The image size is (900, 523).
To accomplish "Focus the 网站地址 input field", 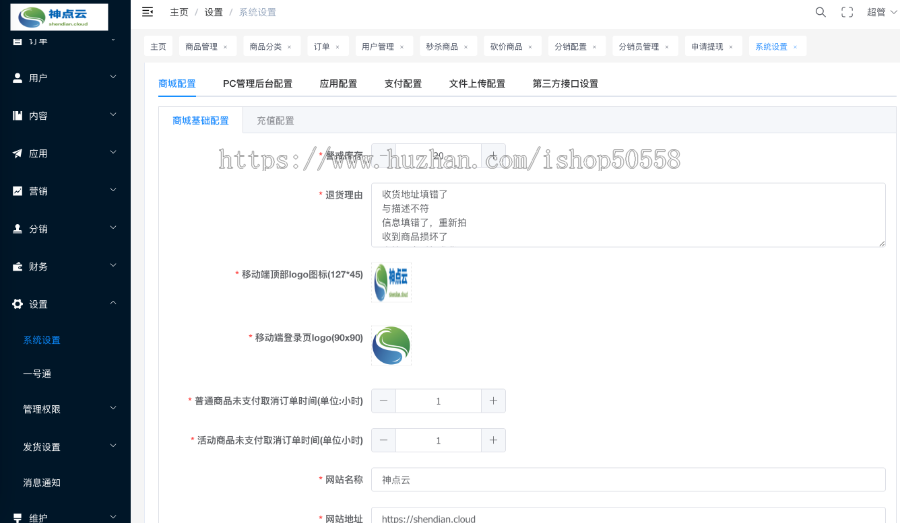I will point(629,515).
